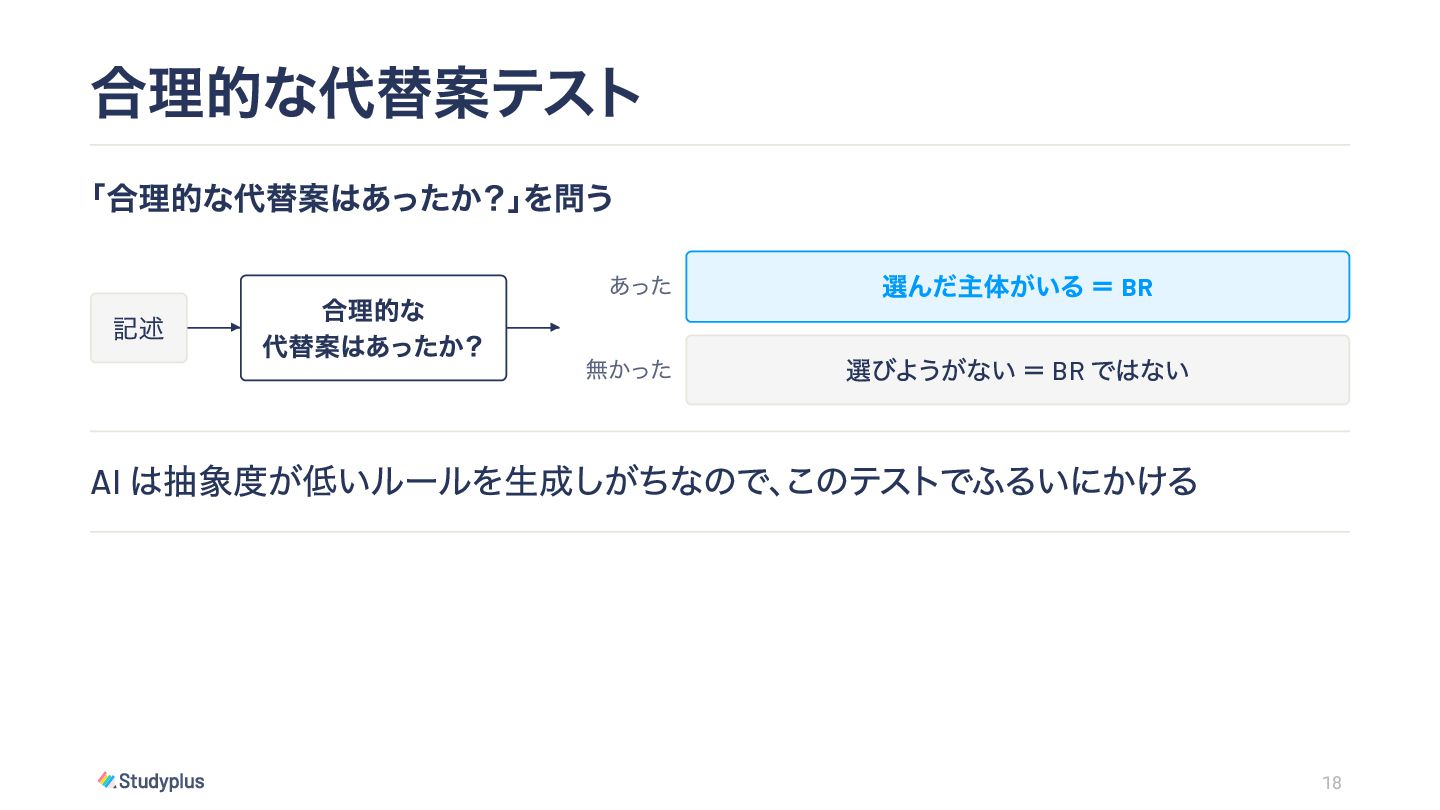Click the divider line below the AI sentence
This screenshot has height=810, width=1440.
pos(720,532)
